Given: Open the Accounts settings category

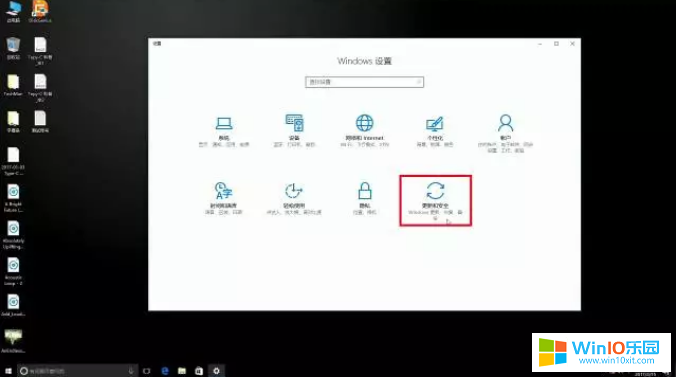Looking at the screenshot, I should click(x=505, y=133).
